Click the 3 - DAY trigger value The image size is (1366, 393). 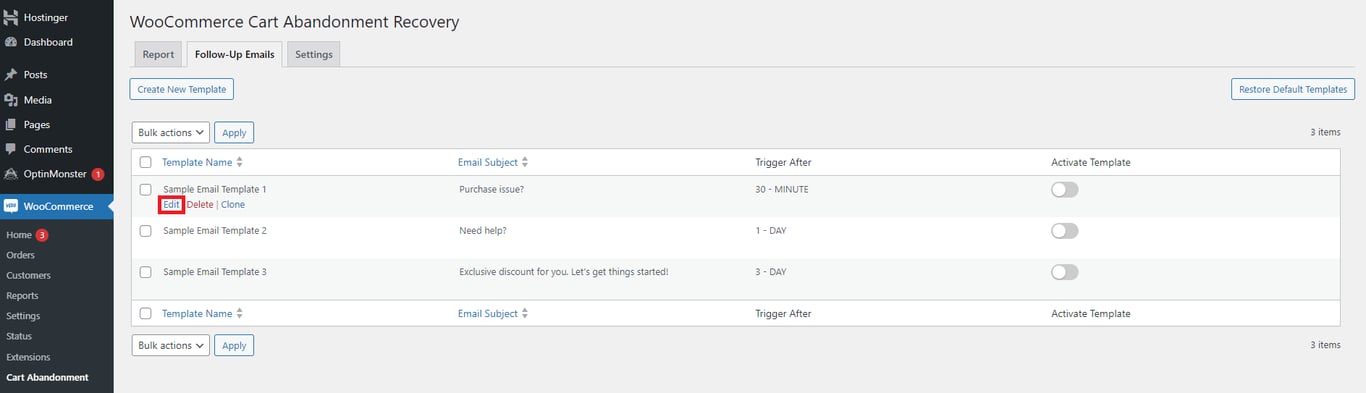(x=771, y=272)
